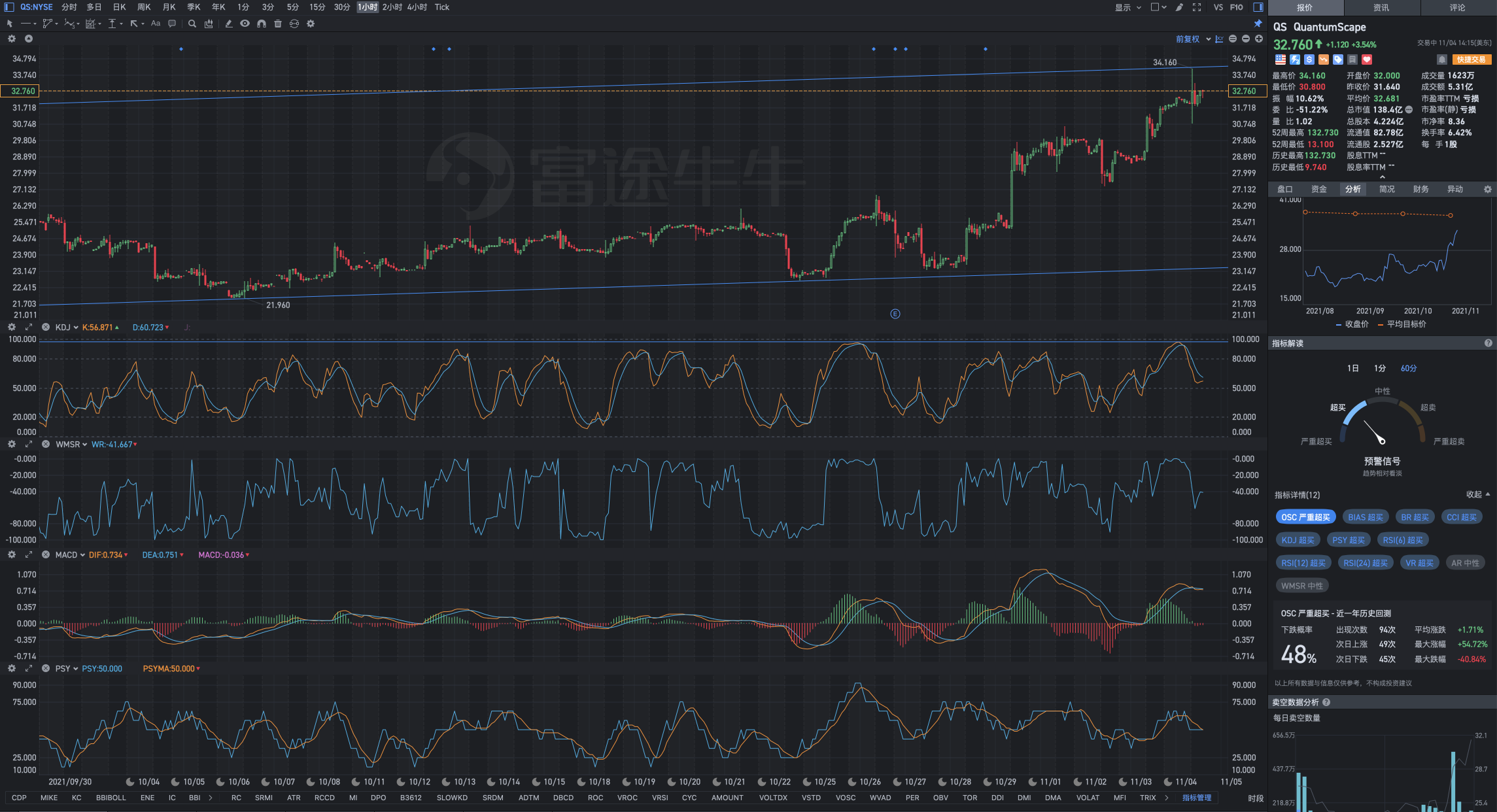Viewport: 1497px width, 812px height.
Task: Open the layout square dropdown
Action: [x=1158, y=7]
